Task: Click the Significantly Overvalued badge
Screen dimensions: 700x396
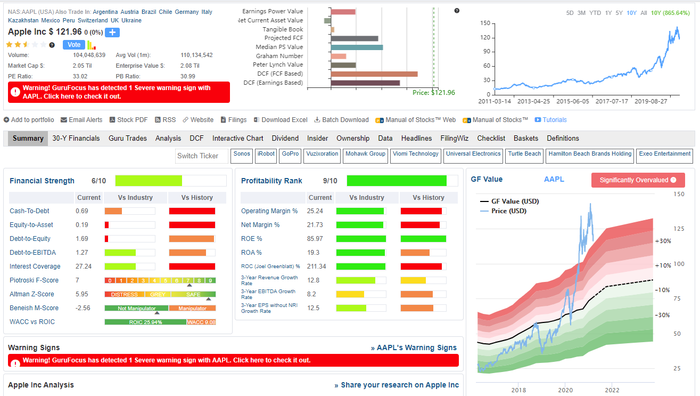Action: click(638, 180)
